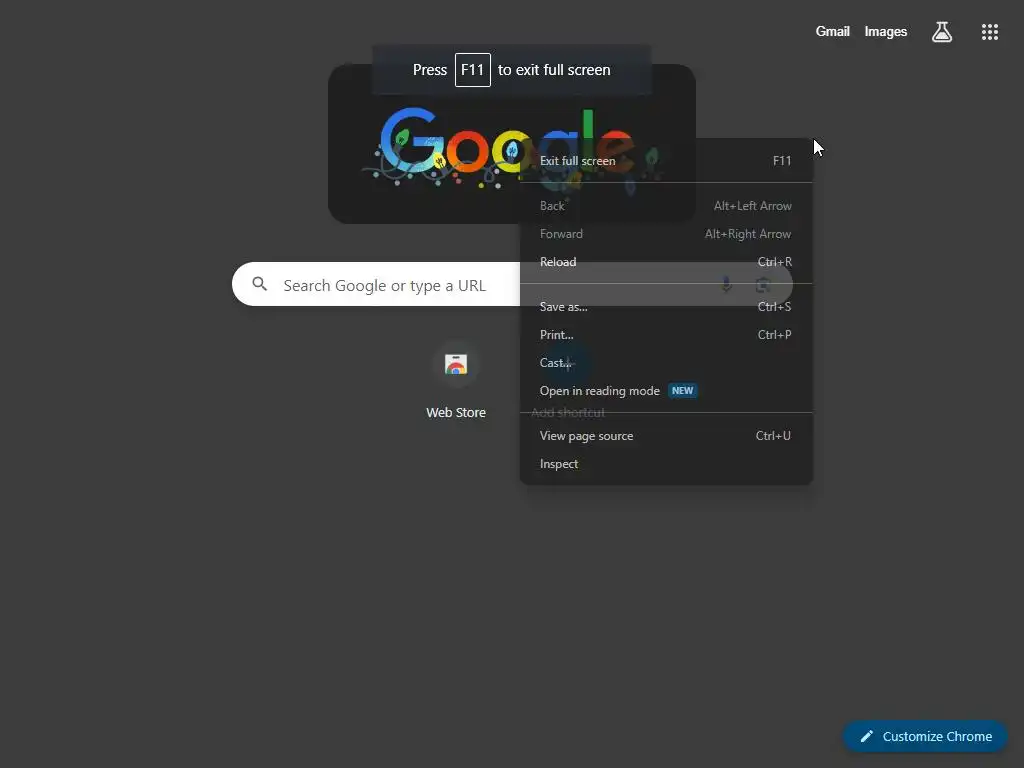Select Inspect from the context menu
The height and width of the screenshot is (768, 1024).
pos(666,464)
